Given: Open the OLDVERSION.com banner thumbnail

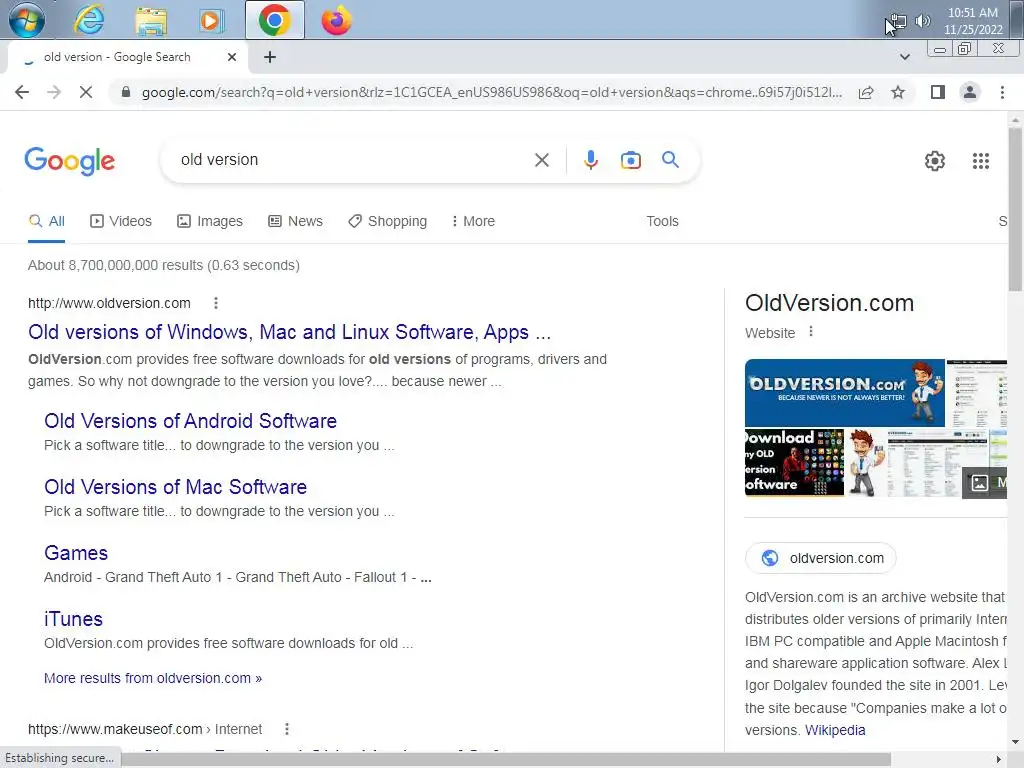Looking at the screenshot, I should click(844, 392).
